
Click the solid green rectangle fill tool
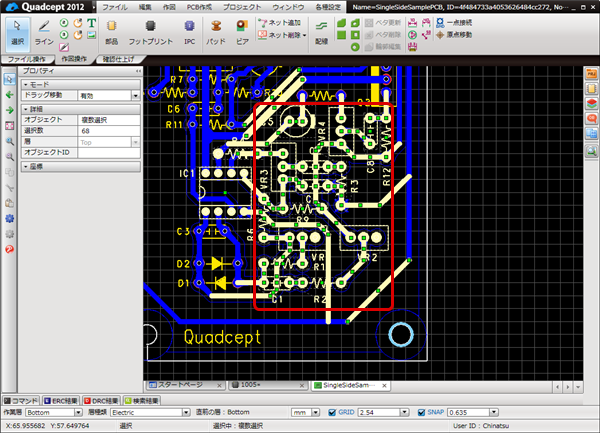pyautogui.click(x=341, y=35)
